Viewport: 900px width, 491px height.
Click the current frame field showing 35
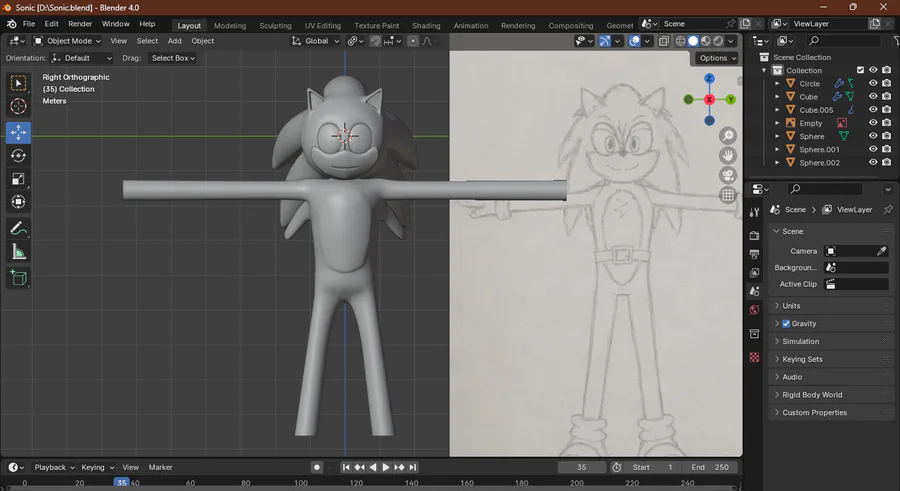tap(581, 467)
